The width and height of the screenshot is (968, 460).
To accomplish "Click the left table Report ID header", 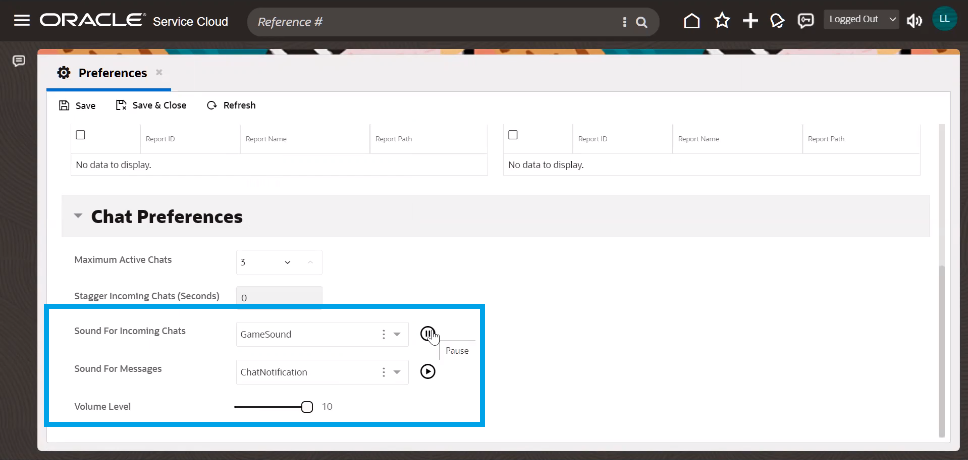I will (x=160, y=139).
